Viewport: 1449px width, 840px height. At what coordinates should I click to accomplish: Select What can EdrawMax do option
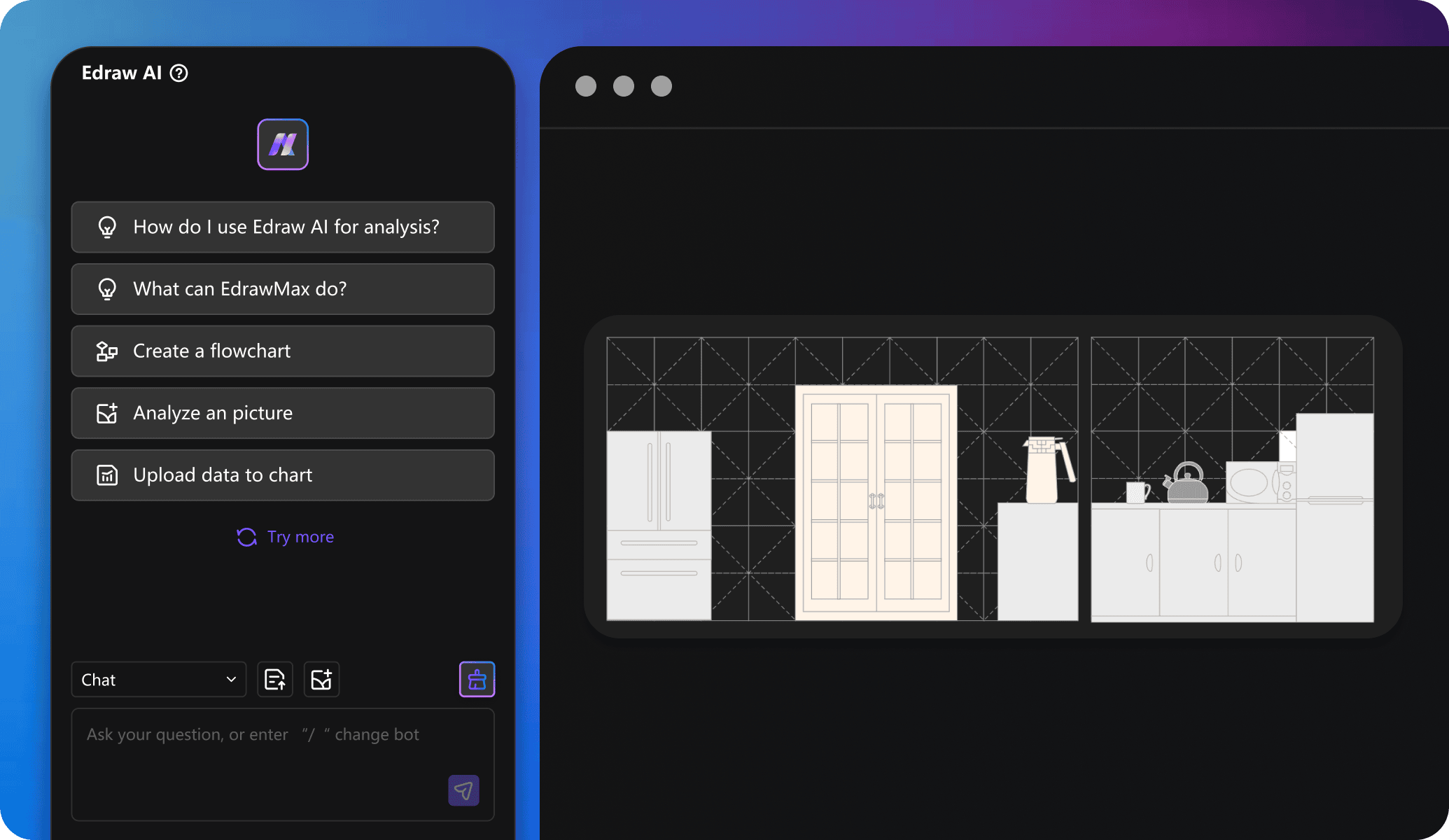click(283, 289)
